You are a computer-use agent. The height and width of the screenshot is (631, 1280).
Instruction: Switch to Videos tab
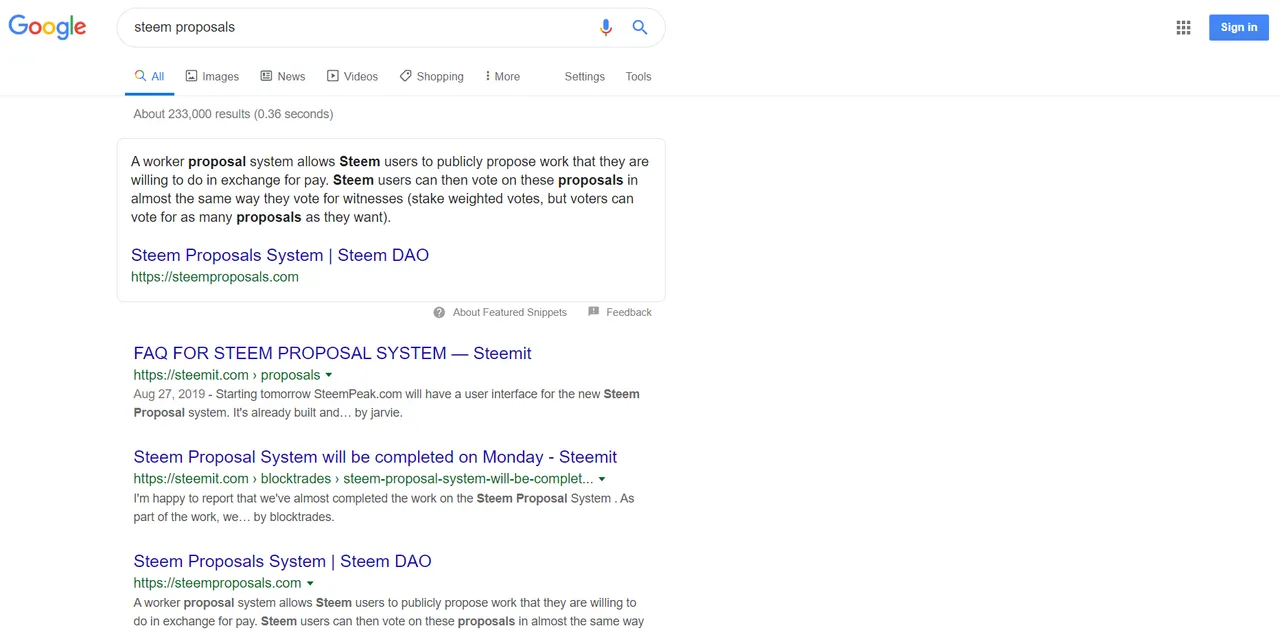[353, 76]
